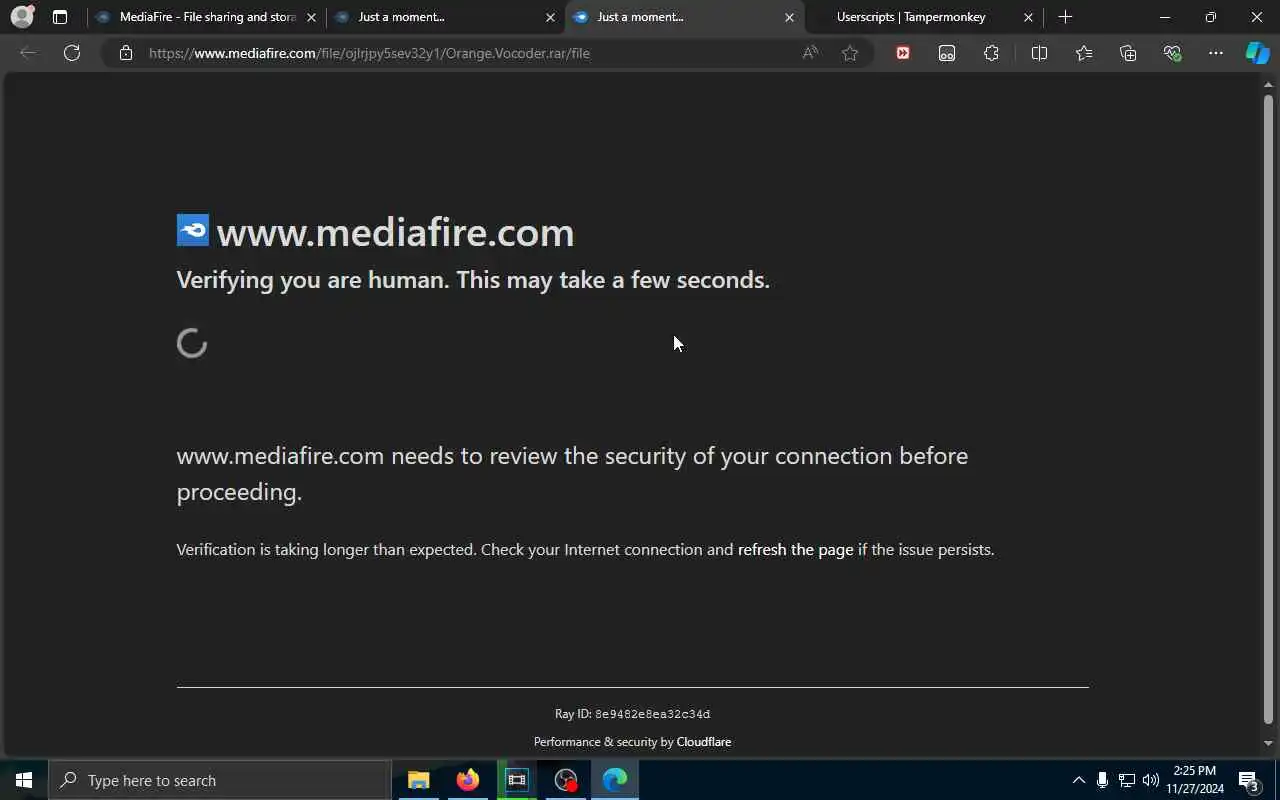Click the page scrollbar up arrow
The image size is (1280, 800).
1268,85
